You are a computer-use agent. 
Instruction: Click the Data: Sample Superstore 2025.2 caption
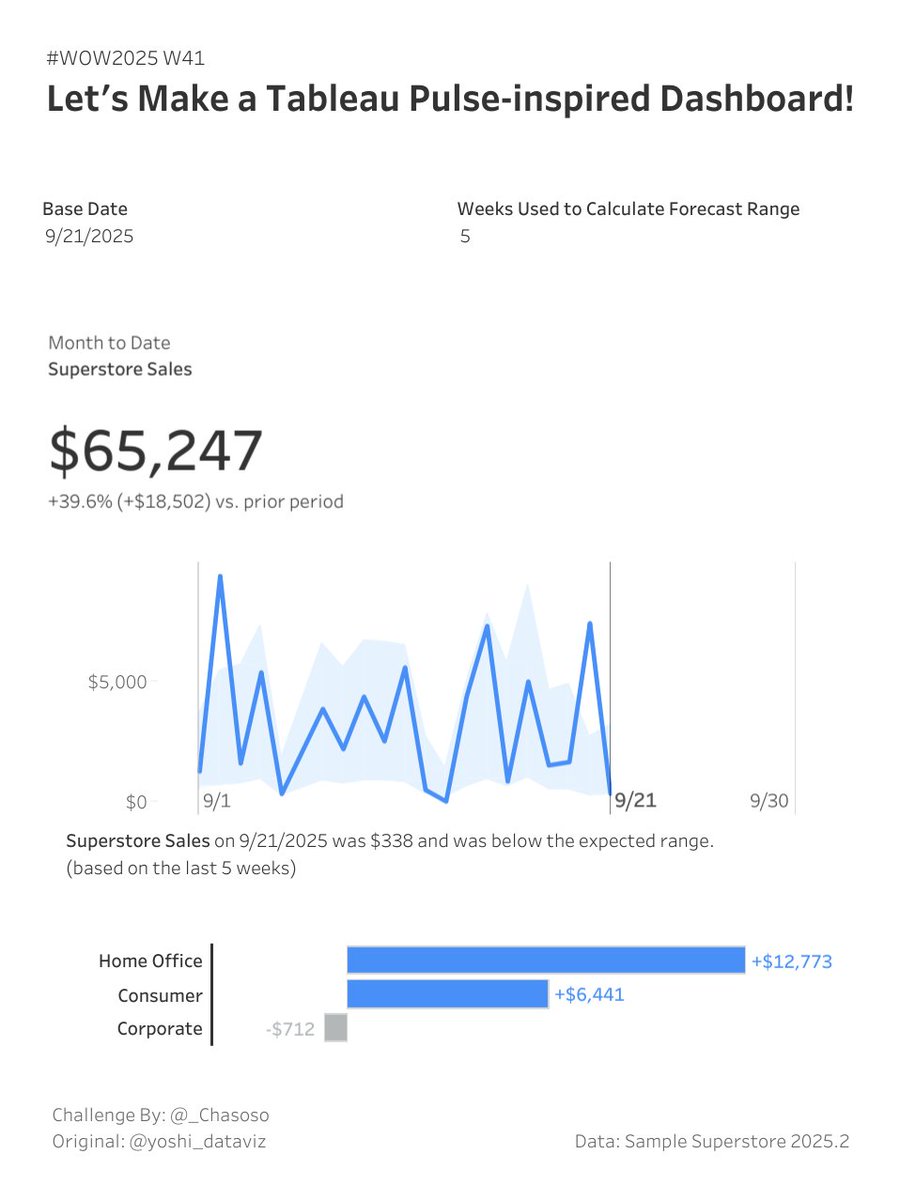(x=712, y=1140)
